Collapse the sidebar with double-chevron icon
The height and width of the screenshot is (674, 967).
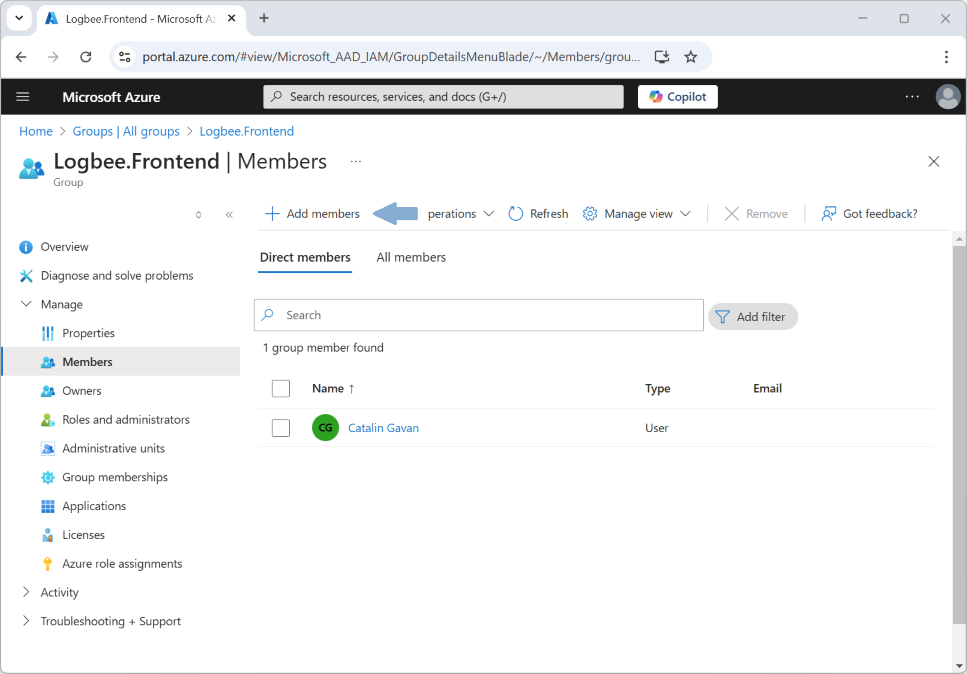tap(229, 215)
